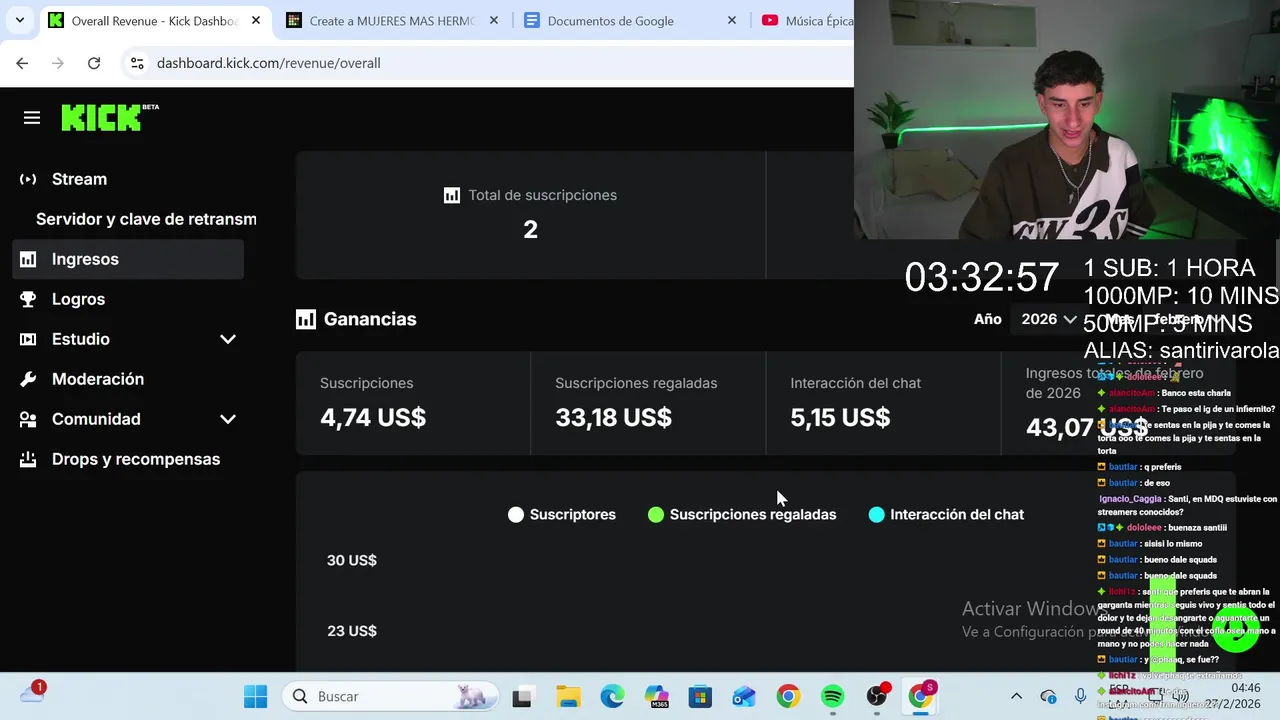Open Logros in the sidebar
This screenshot has width=1280, height=720.
click(78, 299)
